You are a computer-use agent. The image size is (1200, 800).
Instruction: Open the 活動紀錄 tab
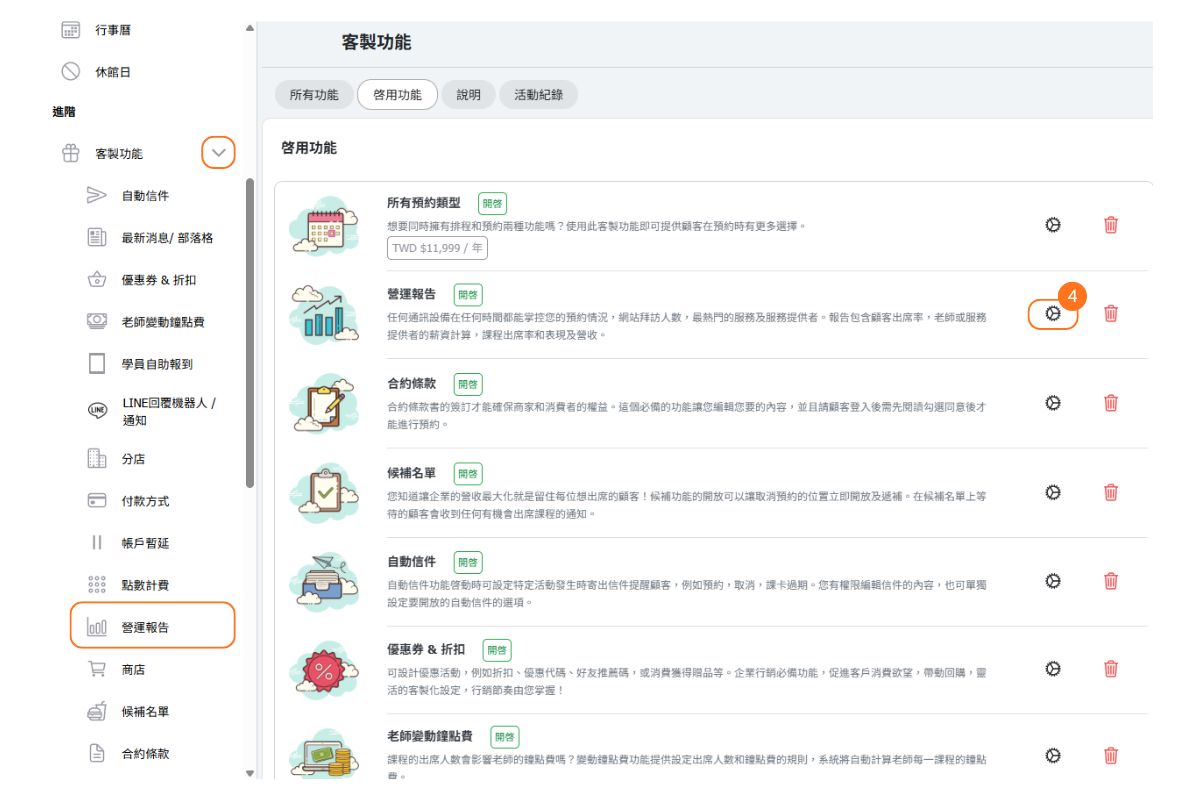[x=538, y=95]
